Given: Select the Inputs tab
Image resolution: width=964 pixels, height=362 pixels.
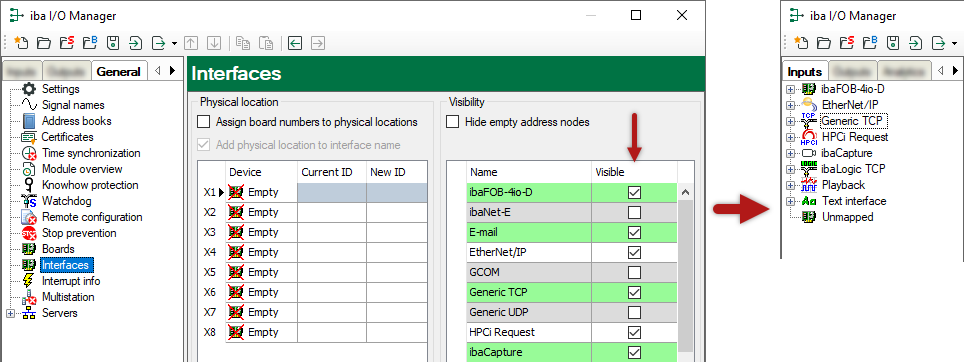Looking at the screenshot, I should tap(805, 72).
